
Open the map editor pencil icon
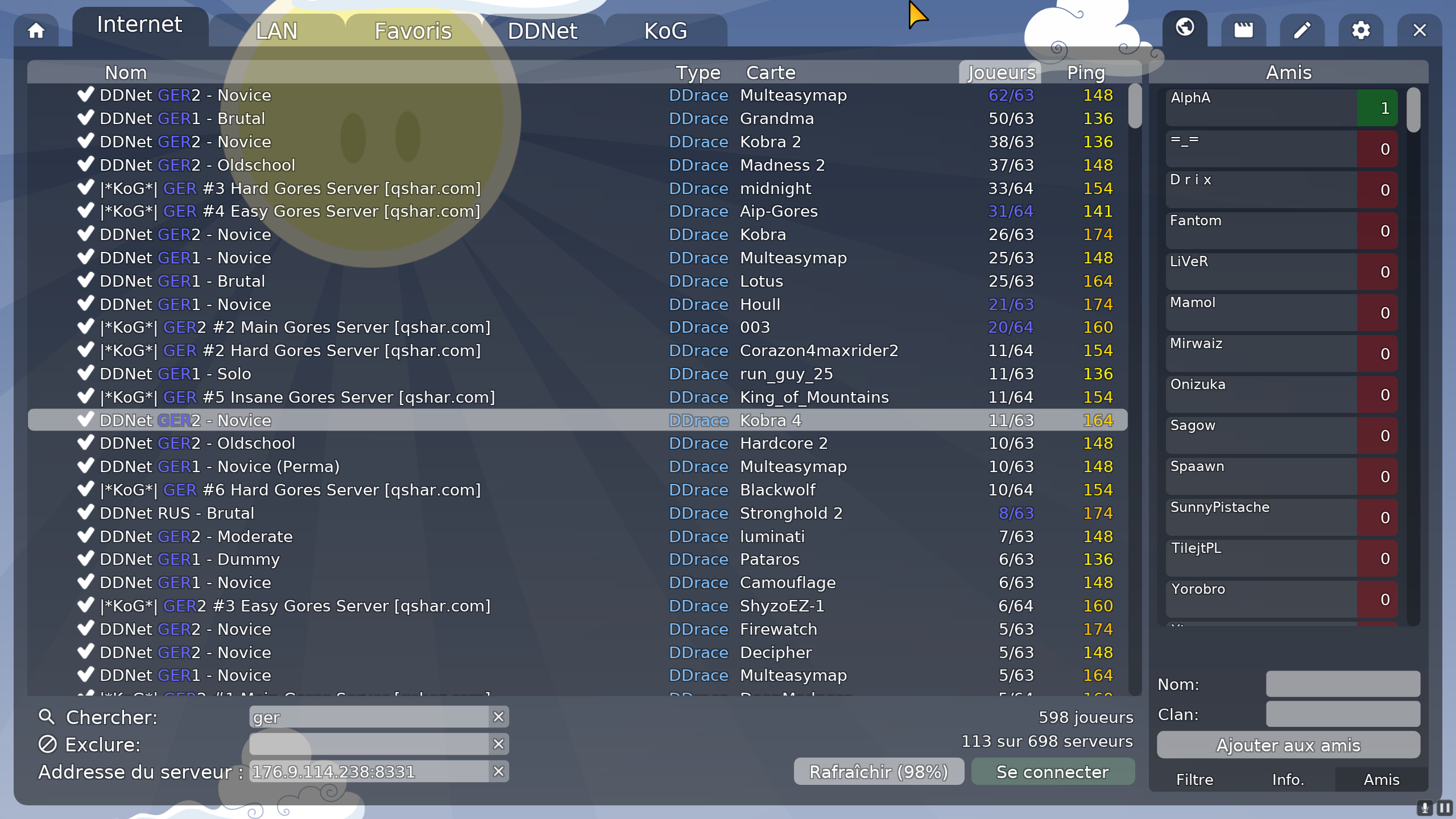coord(1302,31)
